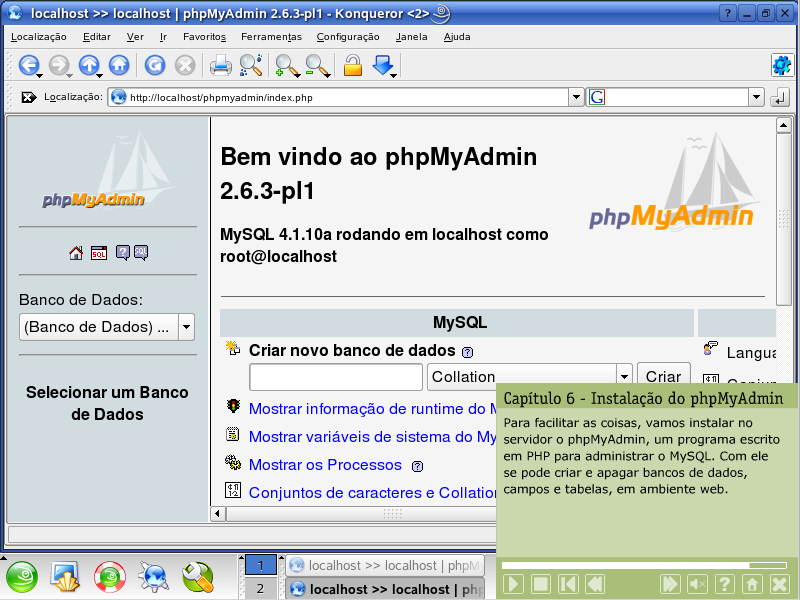Open the Favoritos menu
This screenshot has height=600, width=800.
tap(204, 36)
